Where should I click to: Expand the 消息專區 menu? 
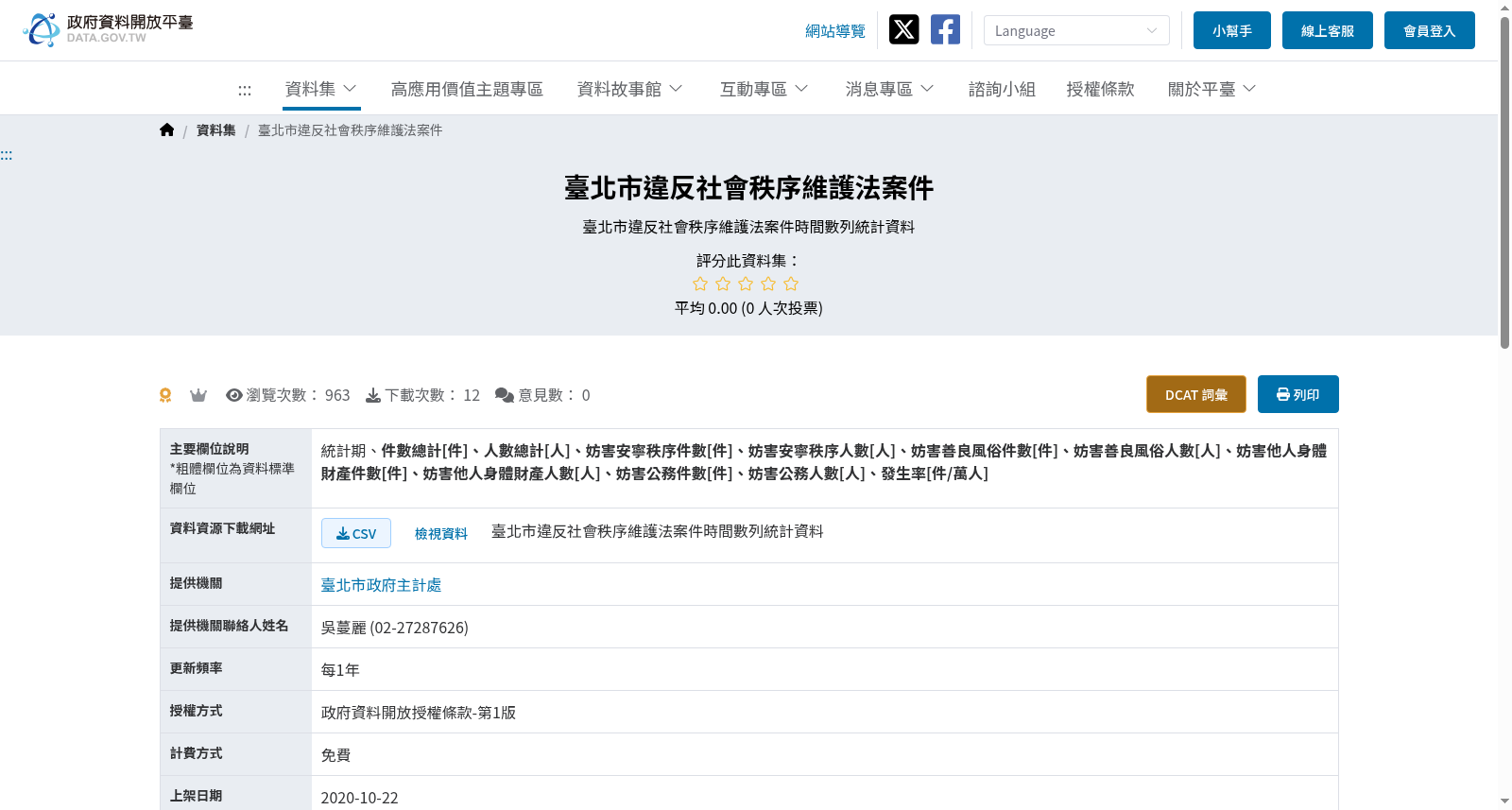click(889, 89)
